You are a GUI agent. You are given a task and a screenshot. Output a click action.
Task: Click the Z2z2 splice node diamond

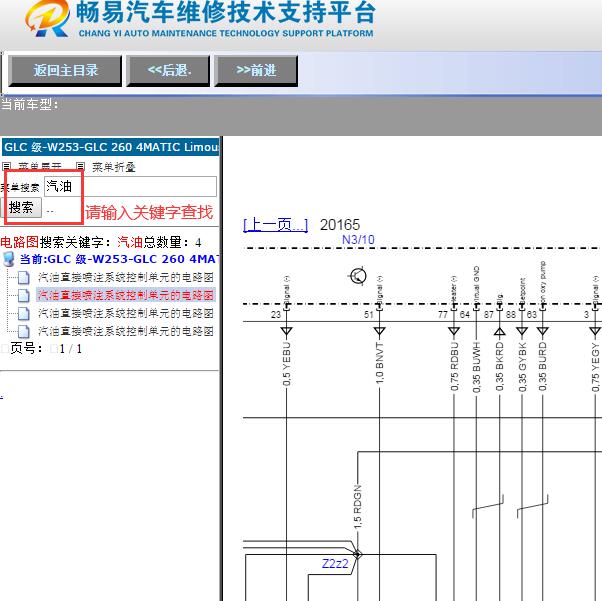(357, 554)
